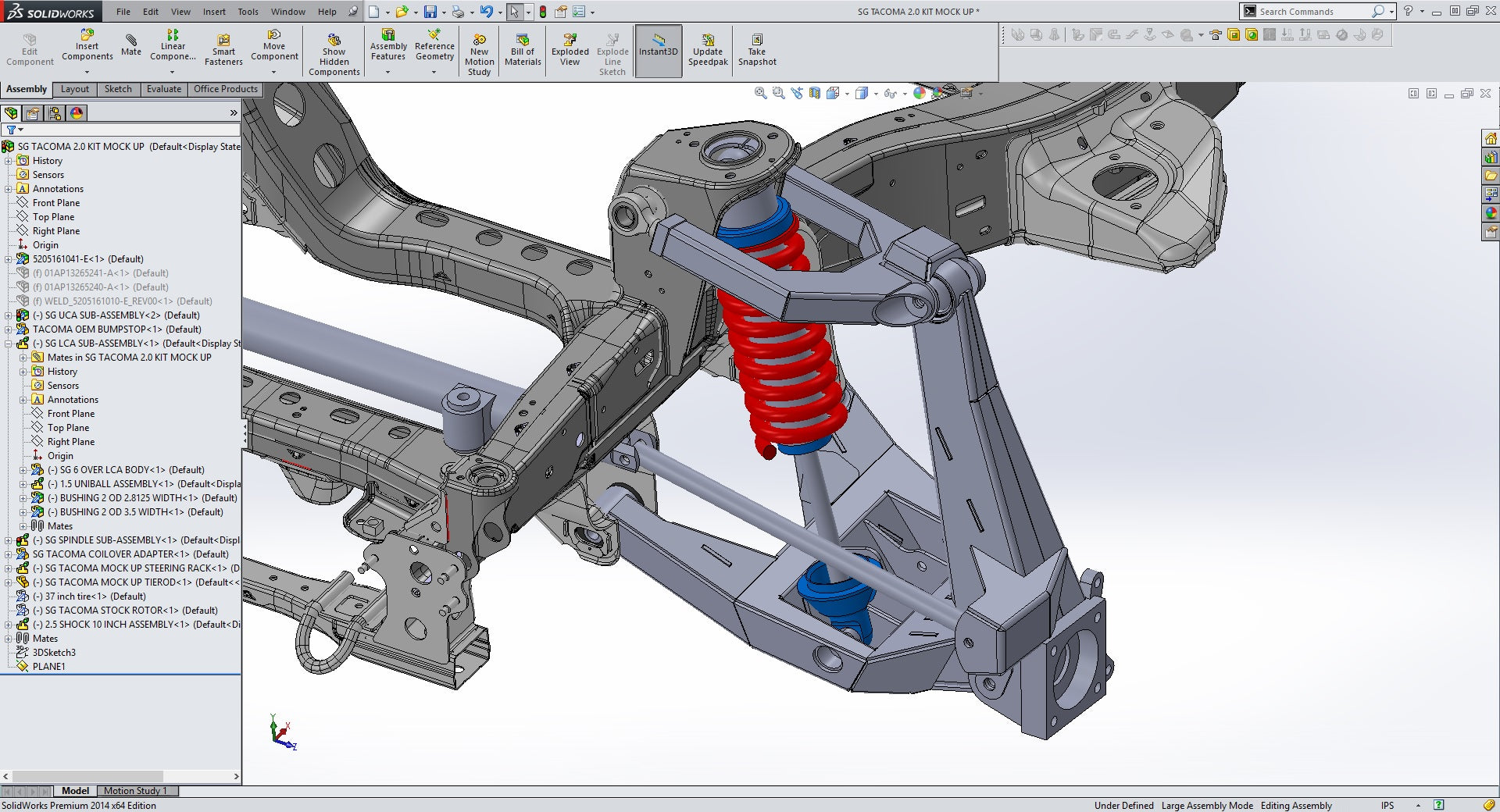The image size is (1500, 812).
Task: Open Linear Component Pattern tool
Action: click(x=173, y=45)
